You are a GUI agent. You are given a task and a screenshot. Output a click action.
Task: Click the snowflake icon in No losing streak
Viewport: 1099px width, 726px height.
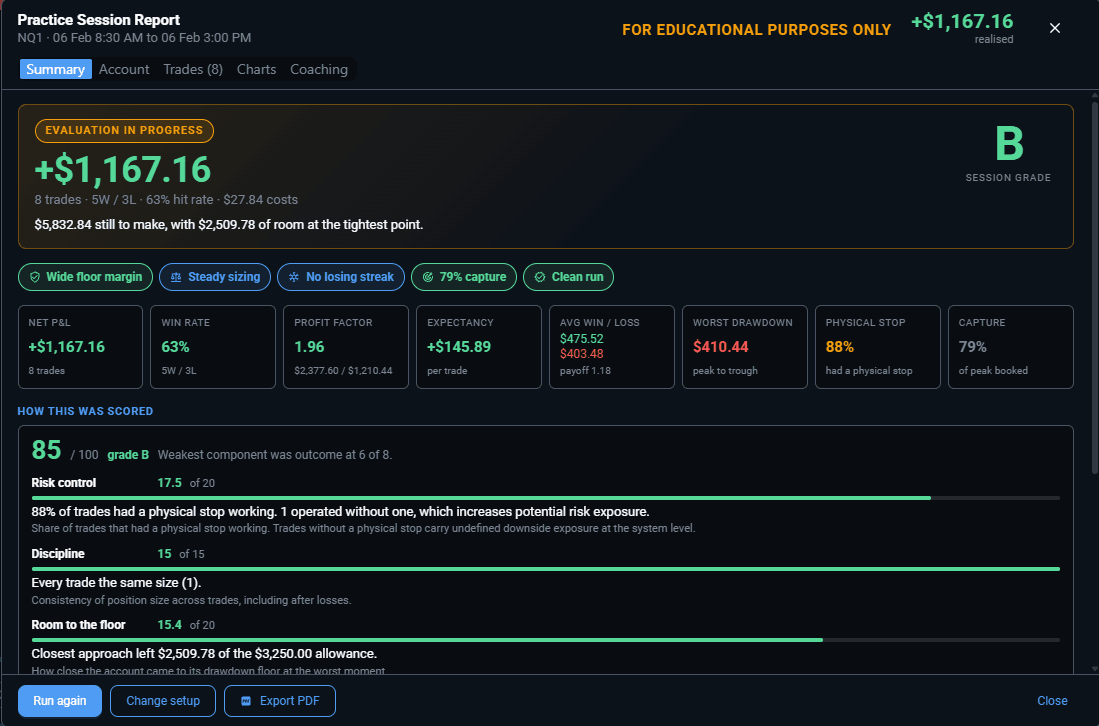(x=294, y=277)
